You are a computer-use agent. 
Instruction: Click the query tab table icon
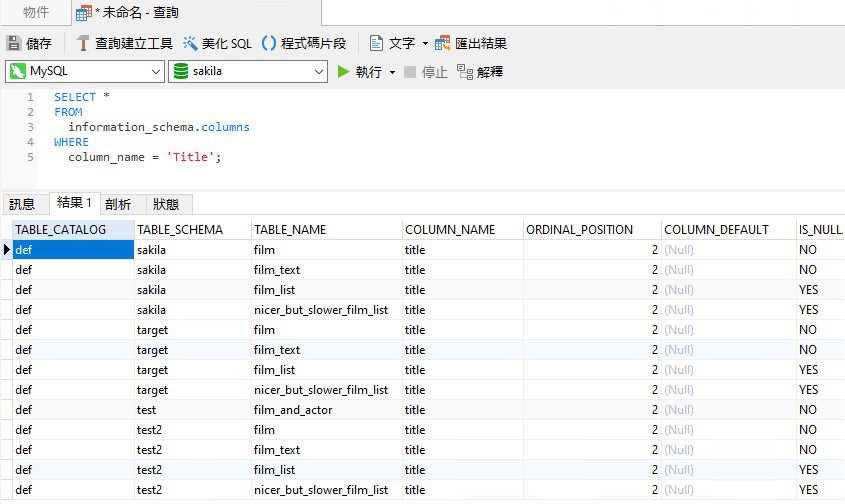tap(84, 13)
